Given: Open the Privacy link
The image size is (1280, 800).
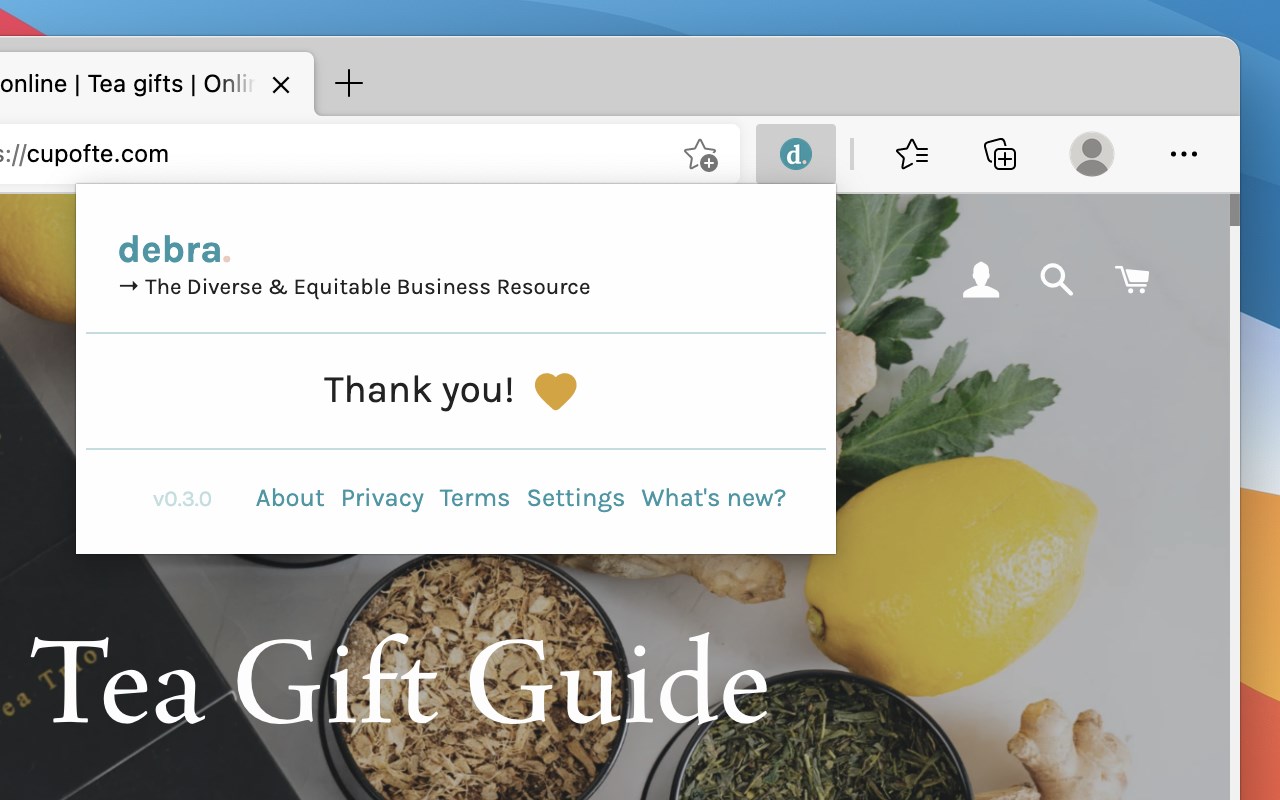Looking at the screenshot, I should pos(382,498).
